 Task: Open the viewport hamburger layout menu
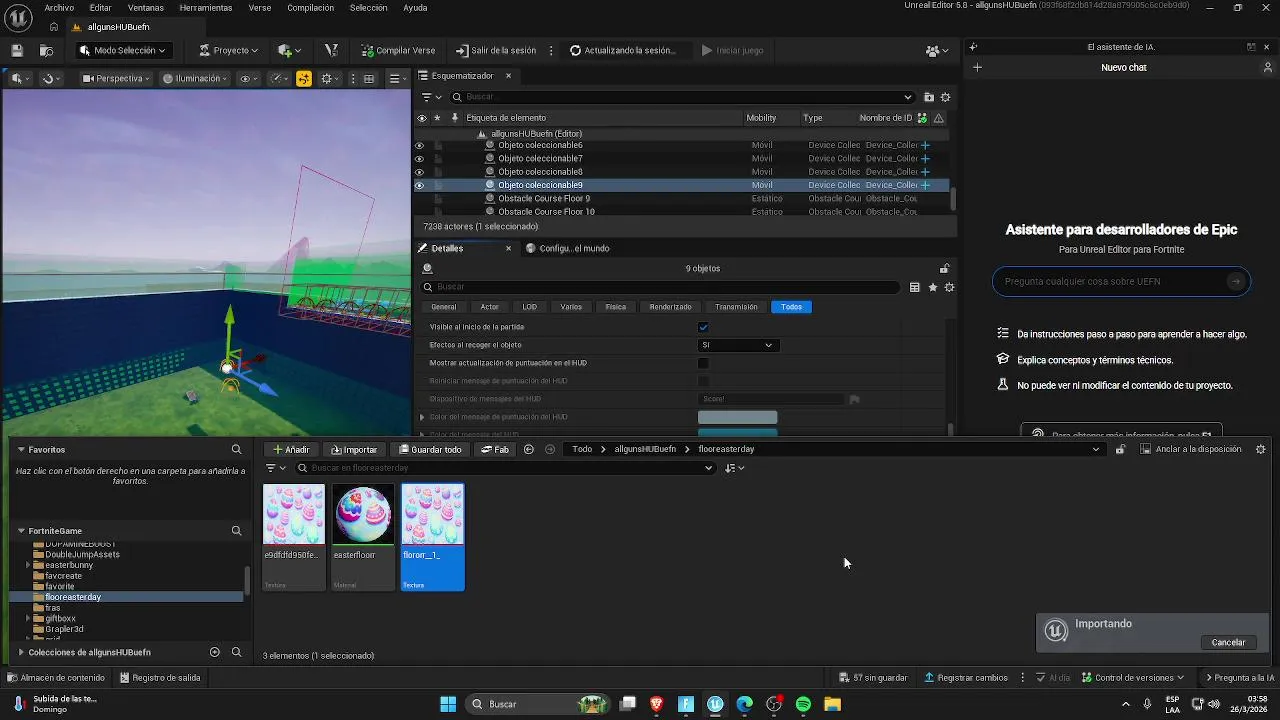click(398, 79)
